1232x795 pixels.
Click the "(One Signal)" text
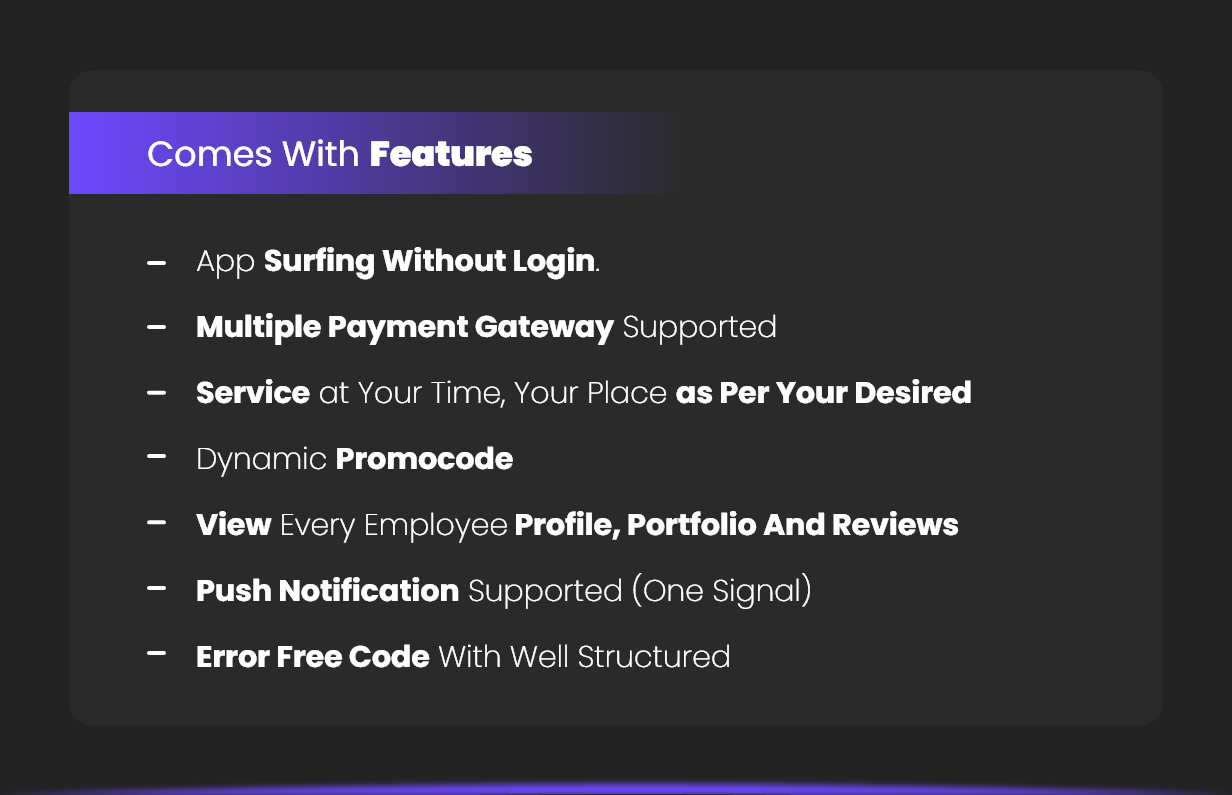(x=721, y=591)
